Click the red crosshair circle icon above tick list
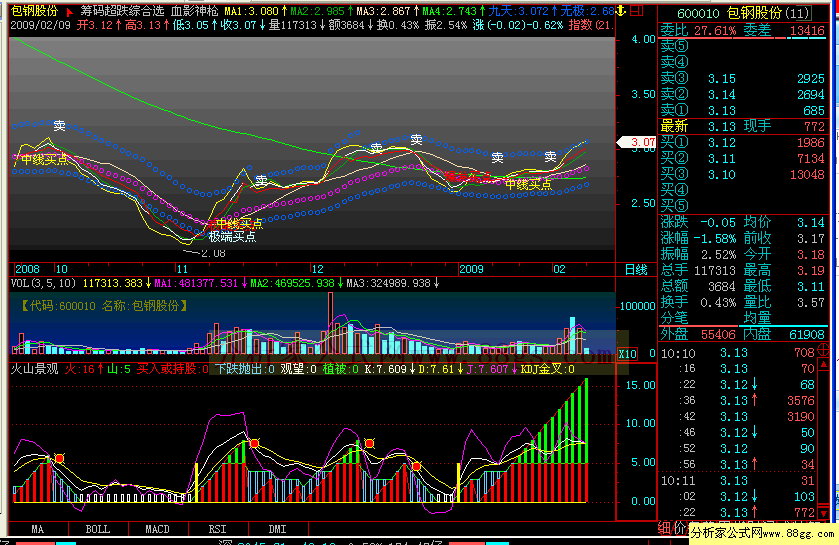839x545 pixels. (x=823, y=351)
